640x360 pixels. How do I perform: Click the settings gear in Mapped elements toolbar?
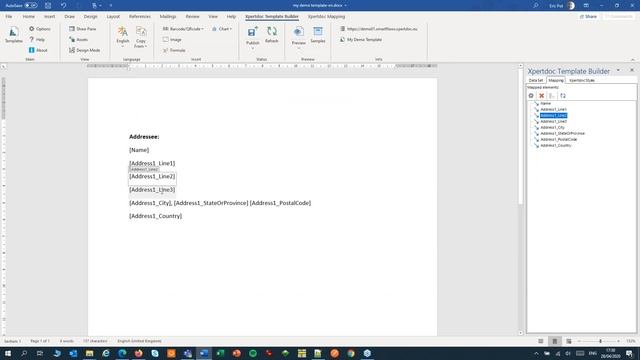531,96
